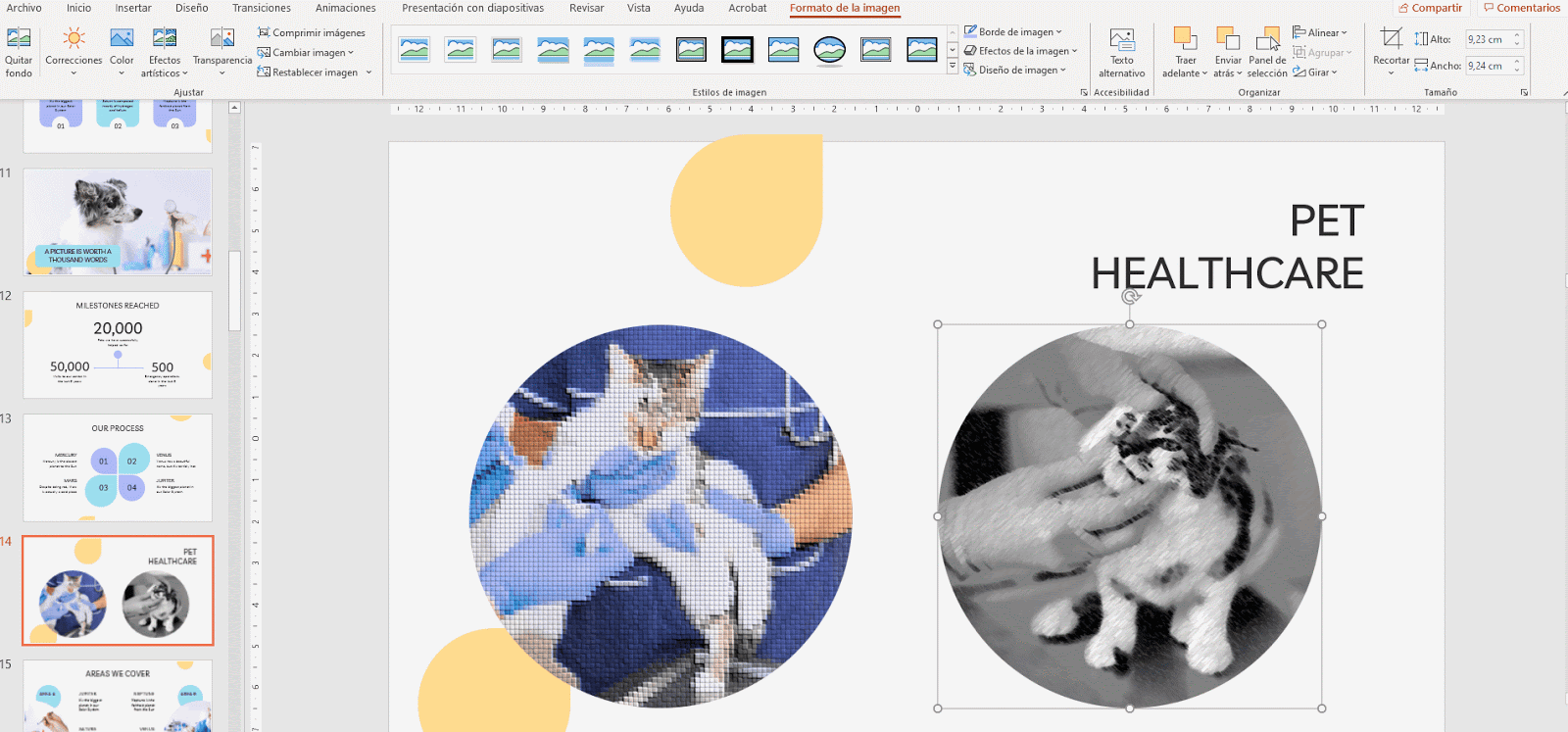Screen dimensions: 1568x732
Task: Click the Ancho width field
Action: (1488, 66)
